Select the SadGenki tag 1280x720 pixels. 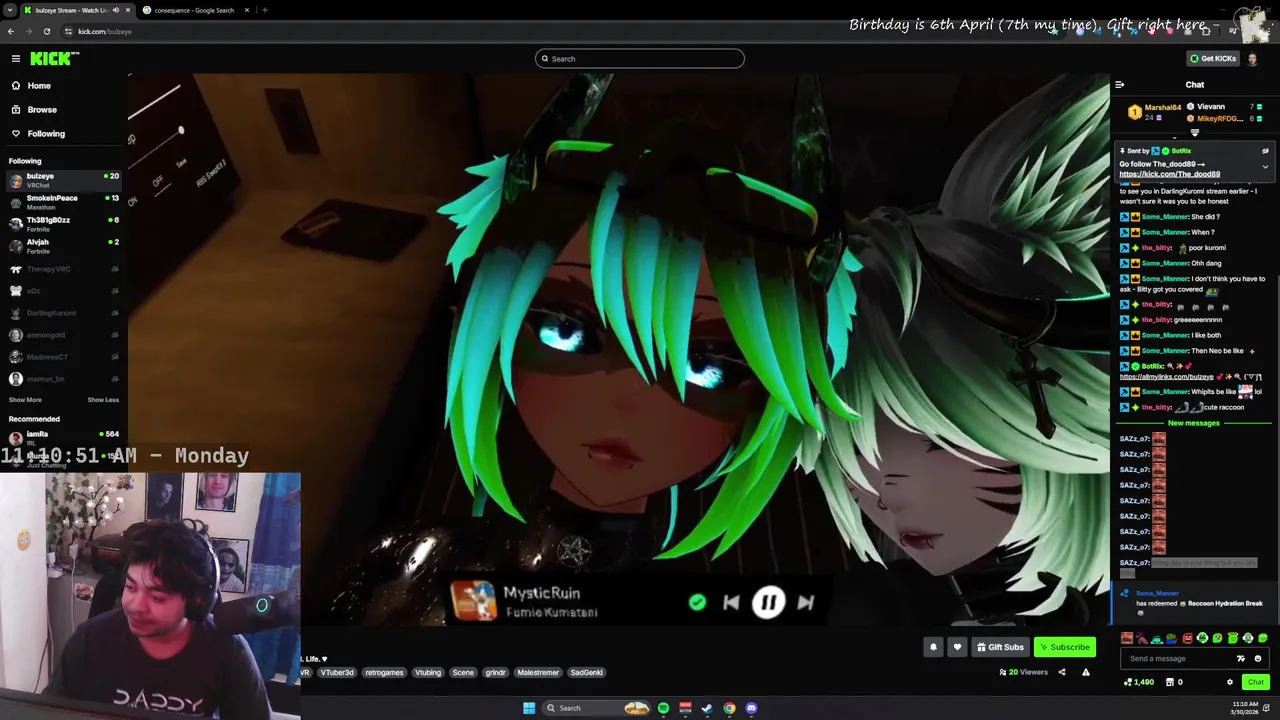[x=587, y=673]
